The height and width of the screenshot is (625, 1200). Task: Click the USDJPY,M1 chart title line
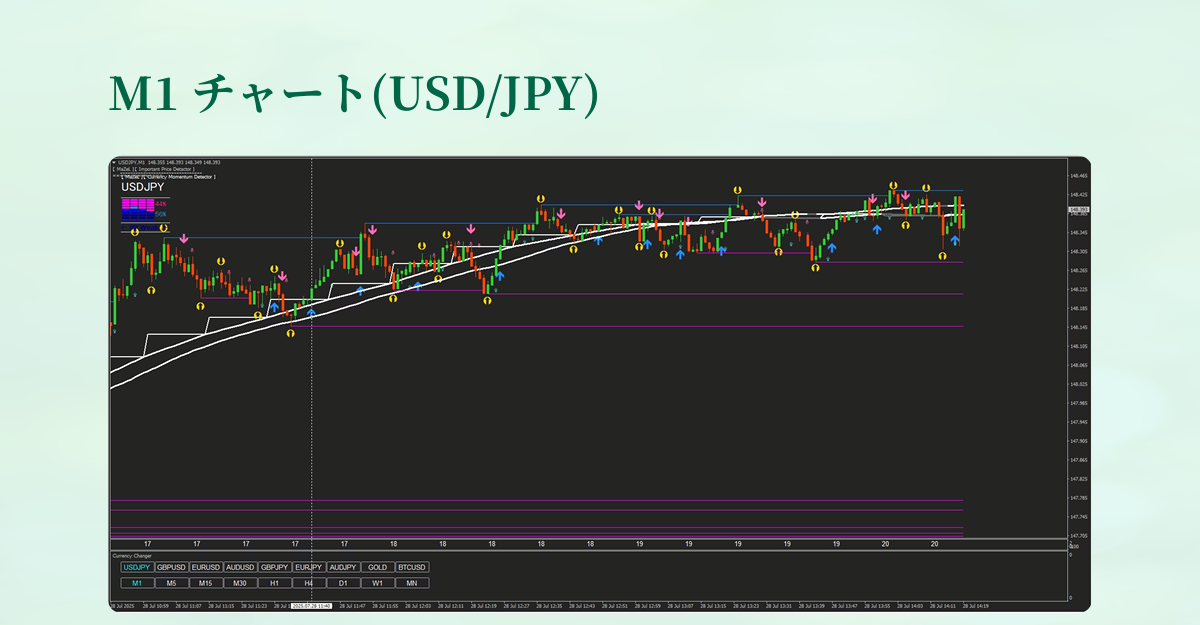(x=169, y=162)
